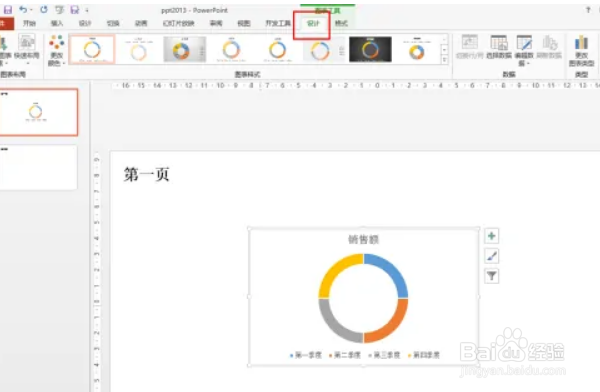Repeat the last action with Redo
Screen dimensions: 600x392
44,9
